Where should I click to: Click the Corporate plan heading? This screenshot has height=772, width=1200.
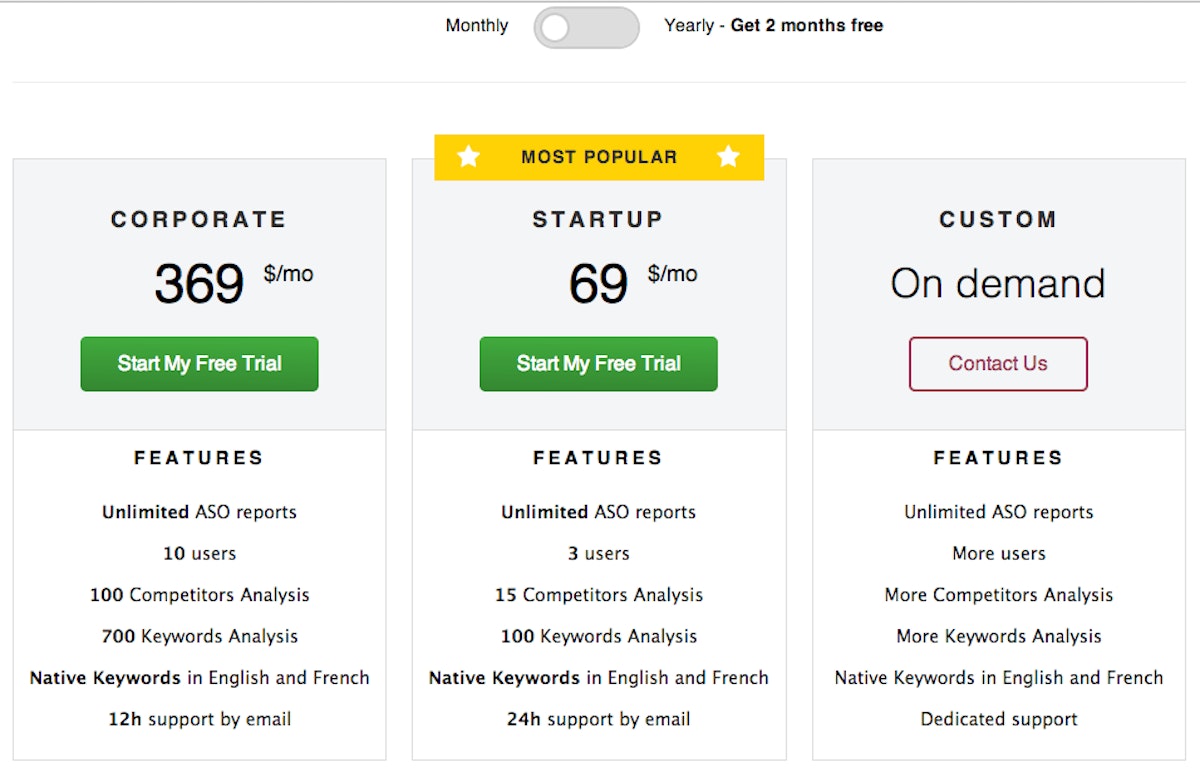pyautogui.click(x=199, y=220)
